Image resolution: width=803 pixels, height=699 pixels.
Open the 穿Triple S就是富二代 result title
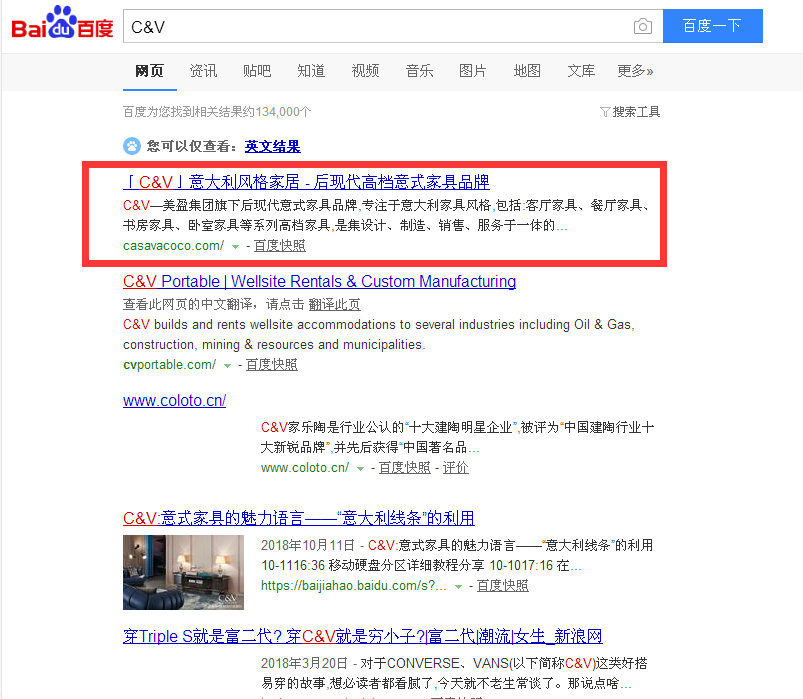click(x=363, y=636)
